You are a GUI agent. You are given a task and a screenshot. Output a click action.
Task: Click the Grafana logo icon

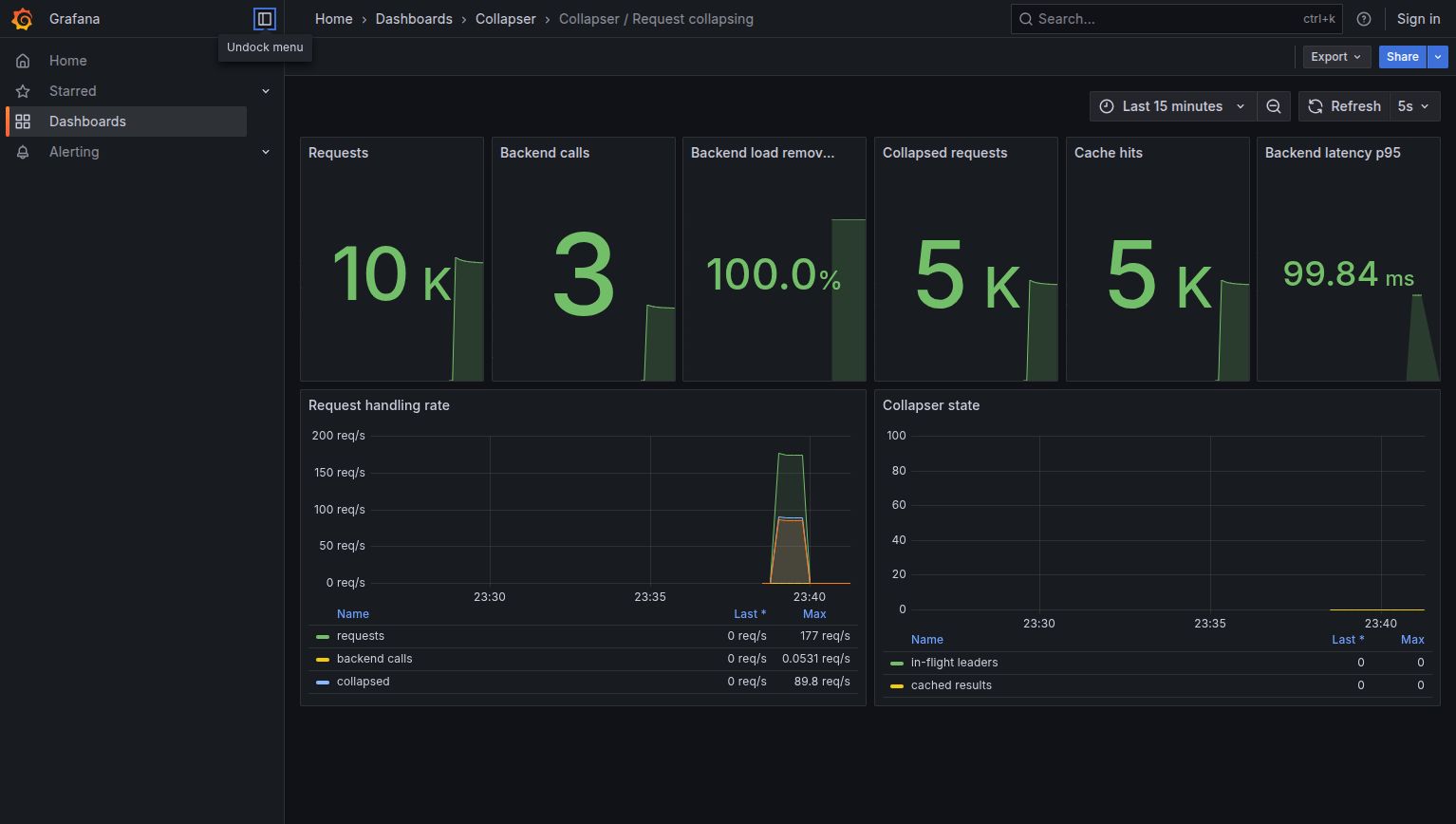point(22,19)
